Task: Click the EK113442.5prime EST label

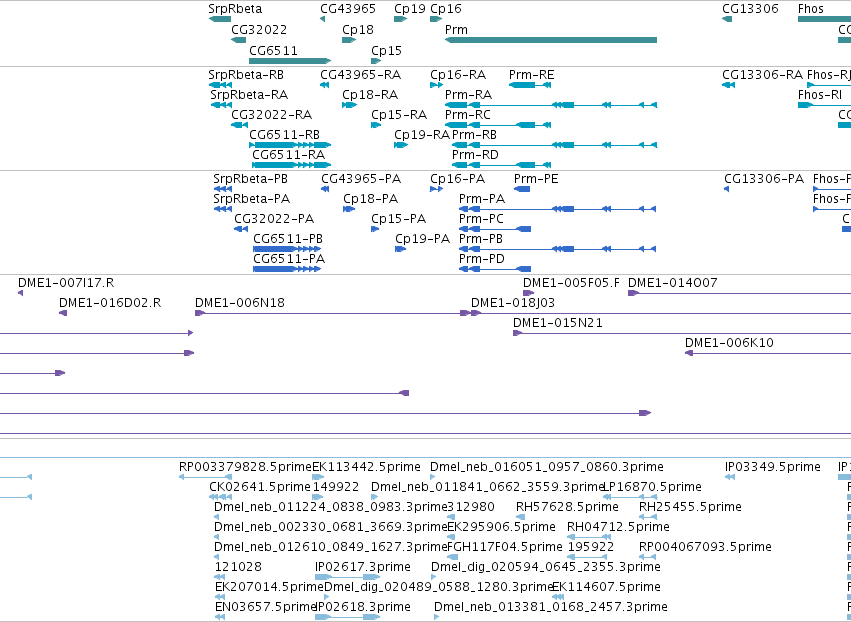Action: click(x=366, y=467)
